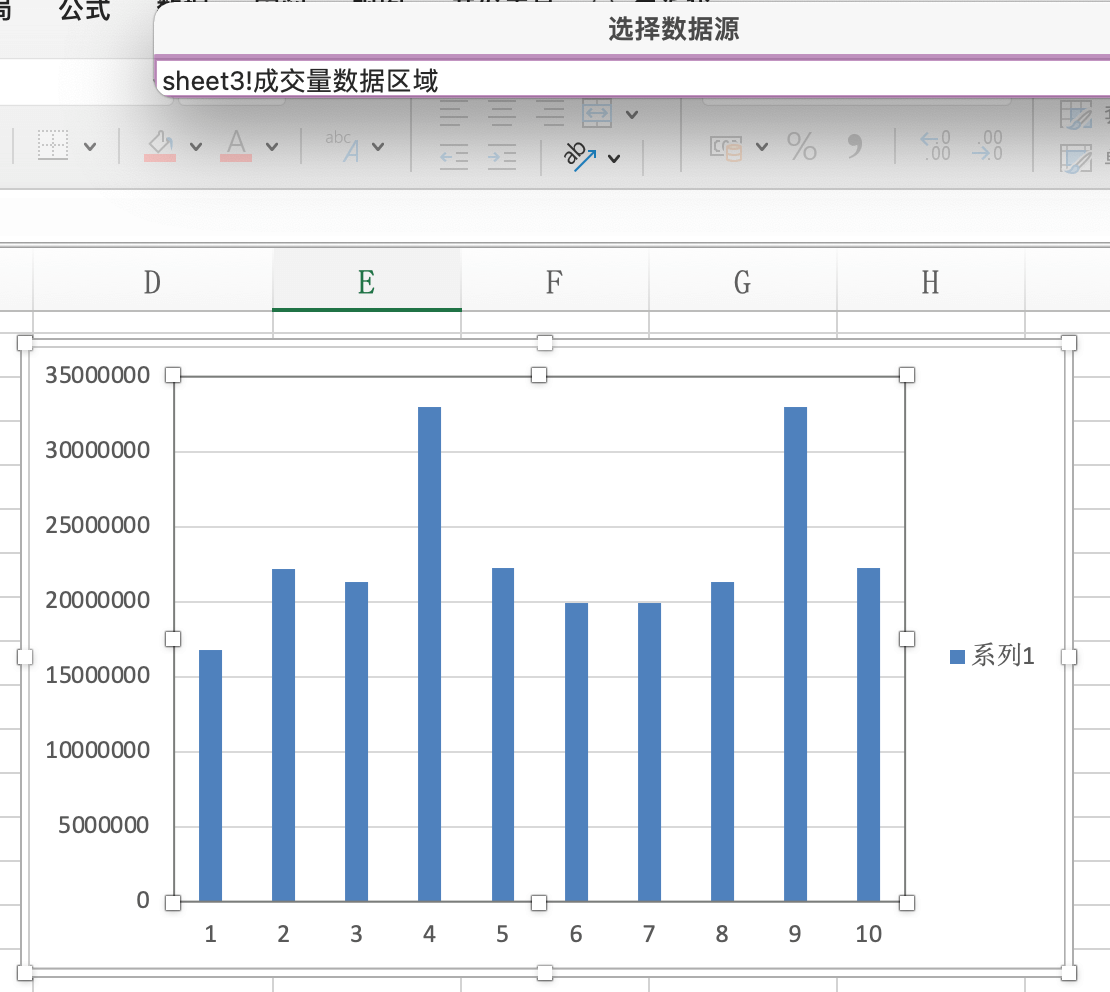Image resolution: width=1110 pixels, height=992 pixels.
Task: Click the bar for category 9
Action: coord(796,654)
